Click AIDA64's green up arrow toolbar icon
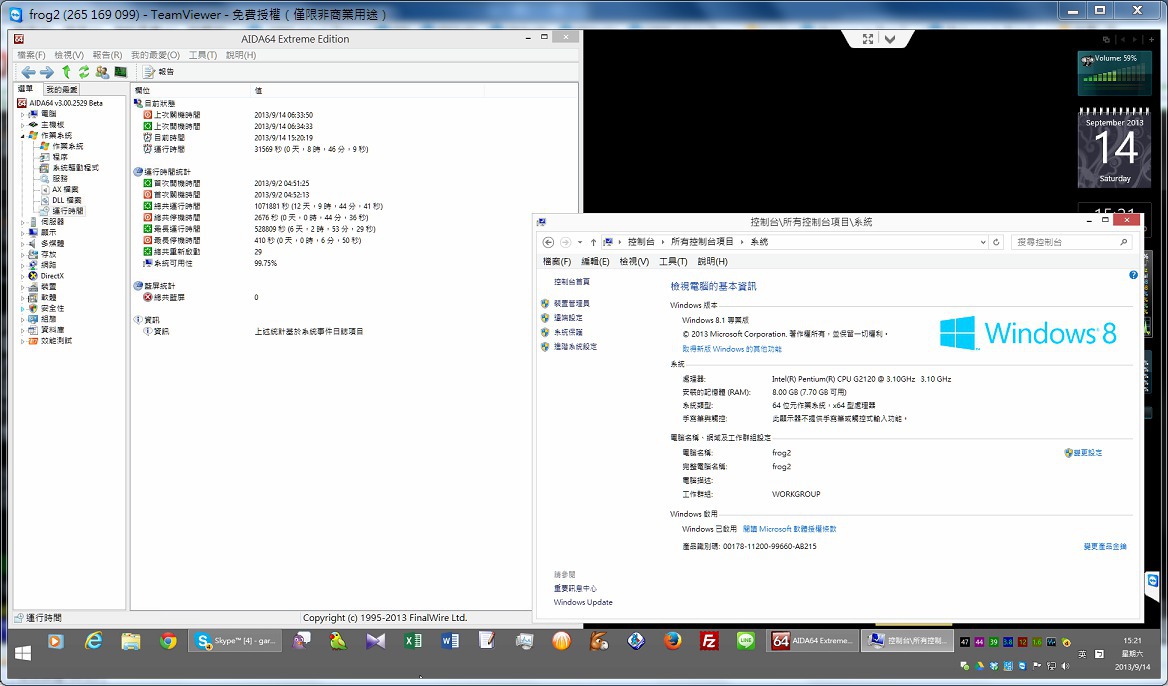Screen dimensions: 1168x686 [x=66, y=72]
